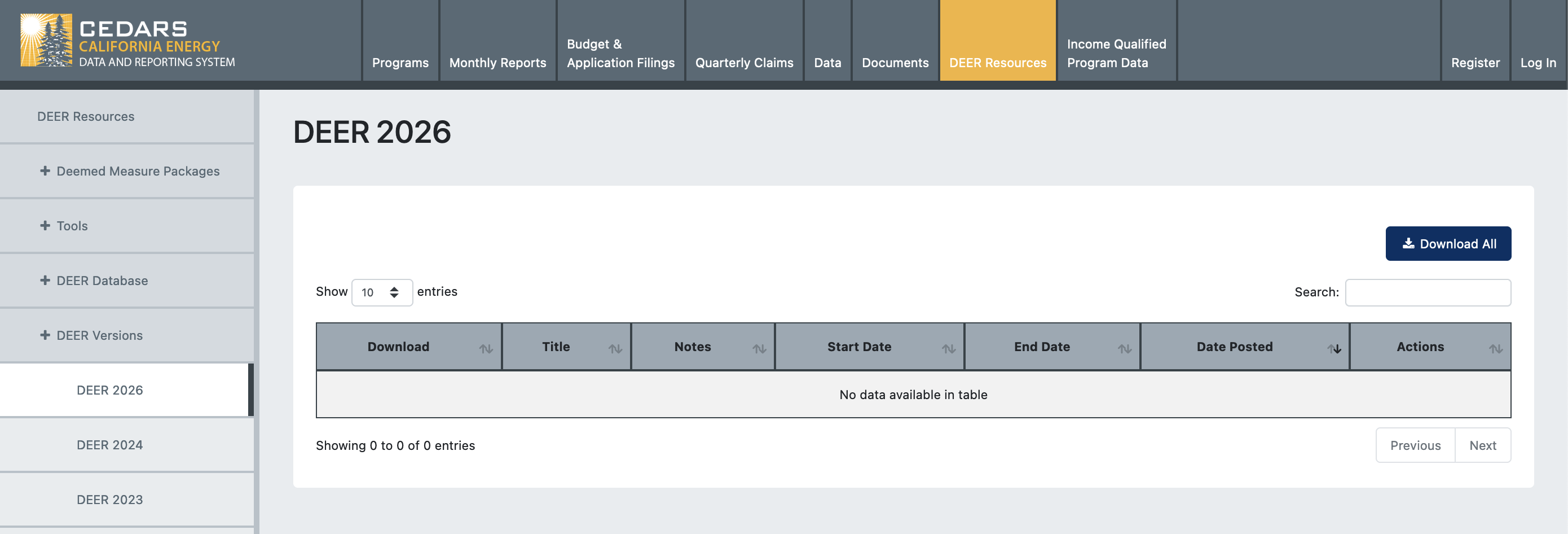Expand Deemed Measure Packages section
The width and height of the screenshot is (1568, 534).
click(x=45, y=171)
